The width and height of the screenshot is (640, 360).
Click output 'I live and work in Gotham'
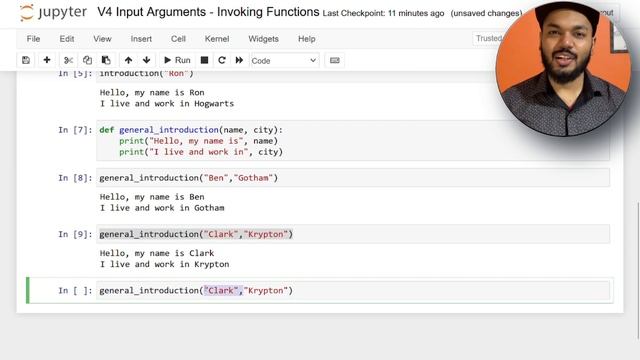(x=162, y=208)
